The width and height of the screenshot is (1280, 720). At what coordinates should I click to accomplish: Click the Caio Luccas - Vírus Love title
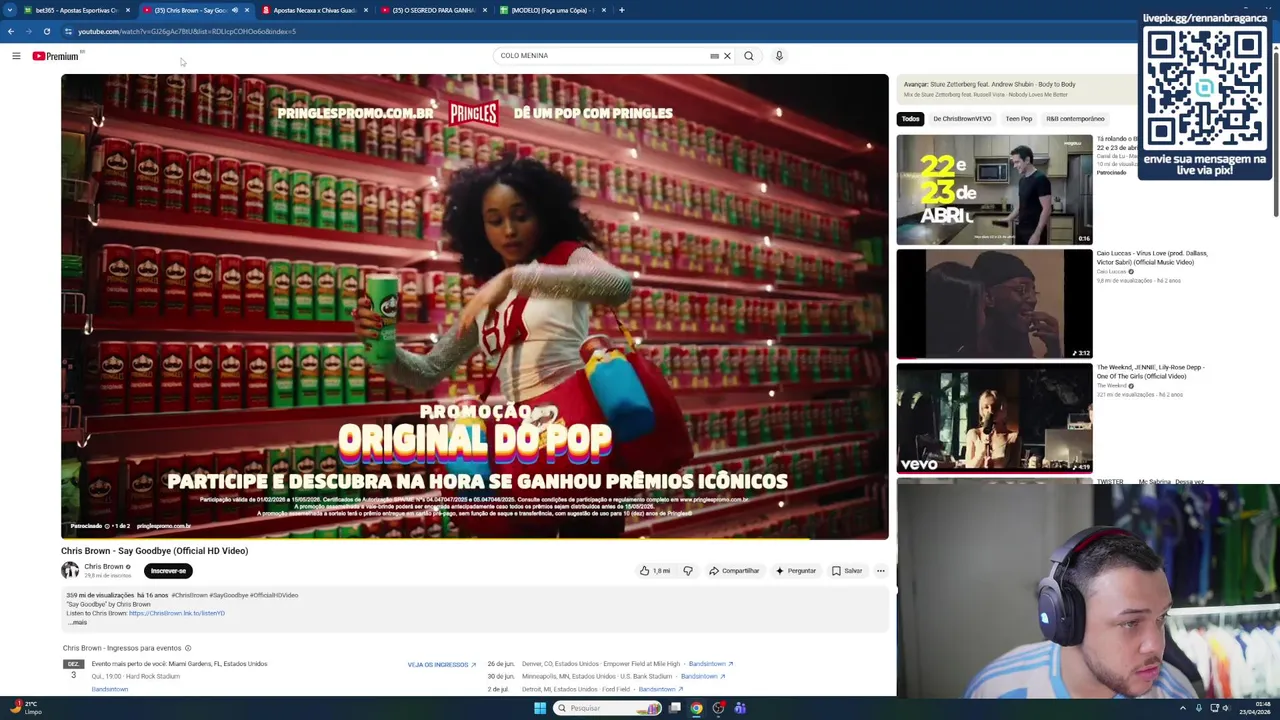(1152, 258)
